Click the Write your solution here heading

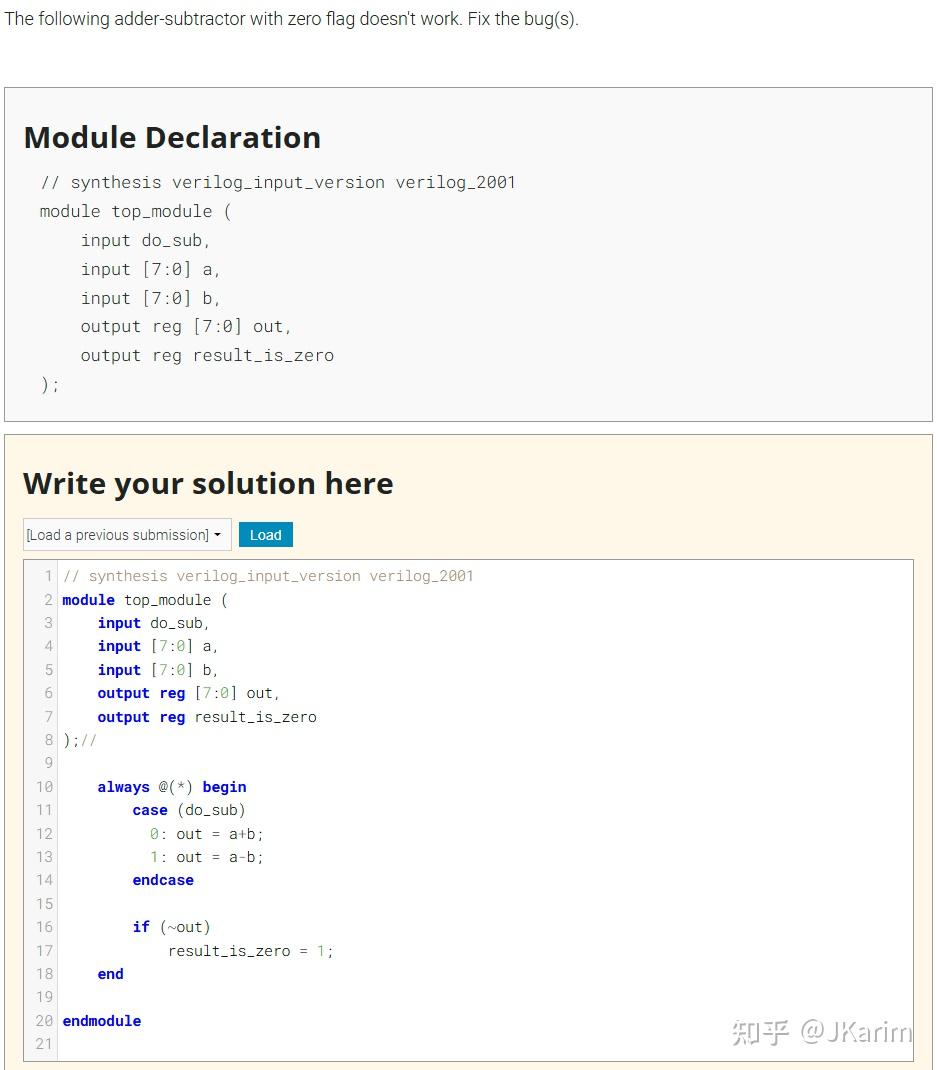(x=208, y=483)
